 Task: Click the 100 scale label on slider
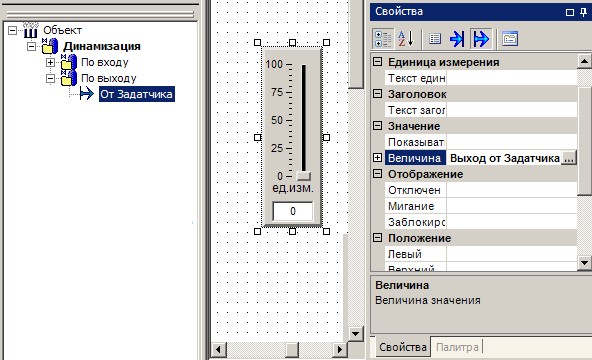click(274, 65)
